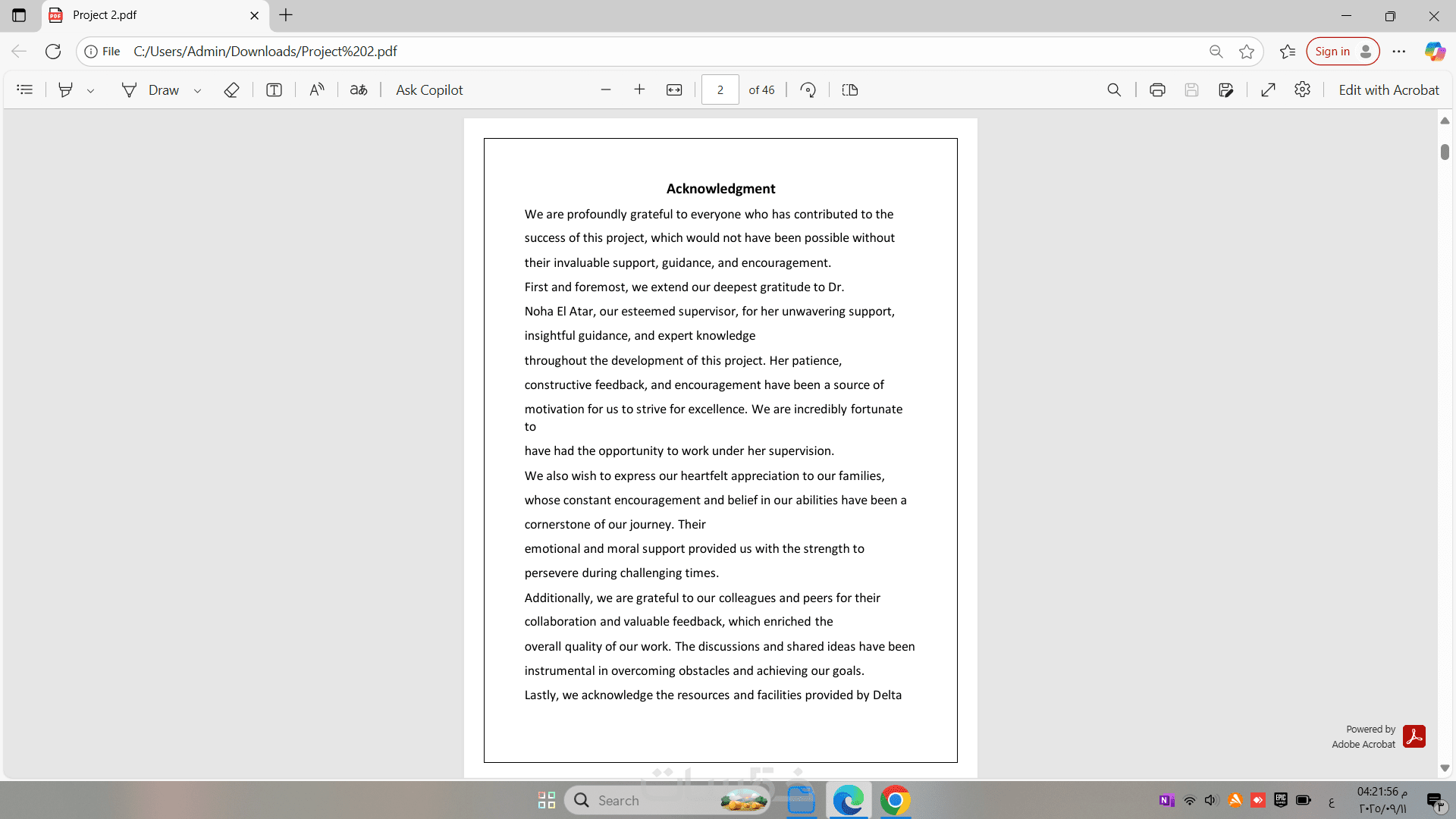This screenshot has height=819, width=1456.
Task: Activate the Erase tool
Action: coord(231,89)
